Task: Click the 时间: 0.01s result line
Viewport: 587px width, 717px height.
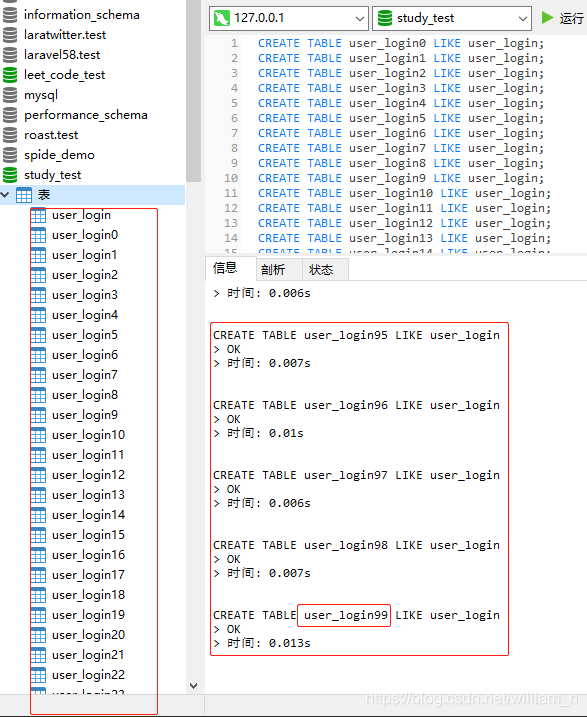Action: tap(258, 433)
